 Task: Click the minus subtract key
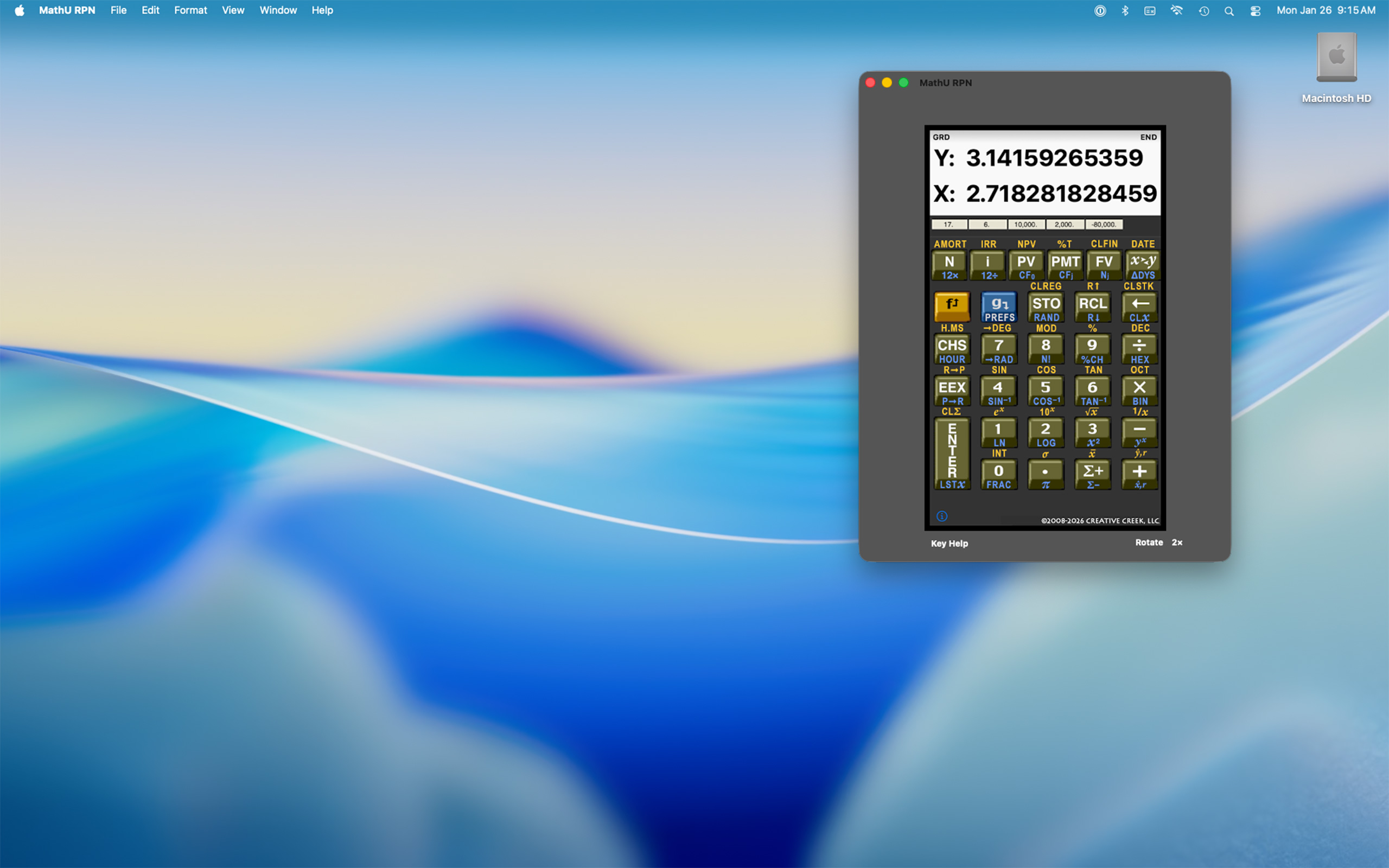click(1140, 433)
